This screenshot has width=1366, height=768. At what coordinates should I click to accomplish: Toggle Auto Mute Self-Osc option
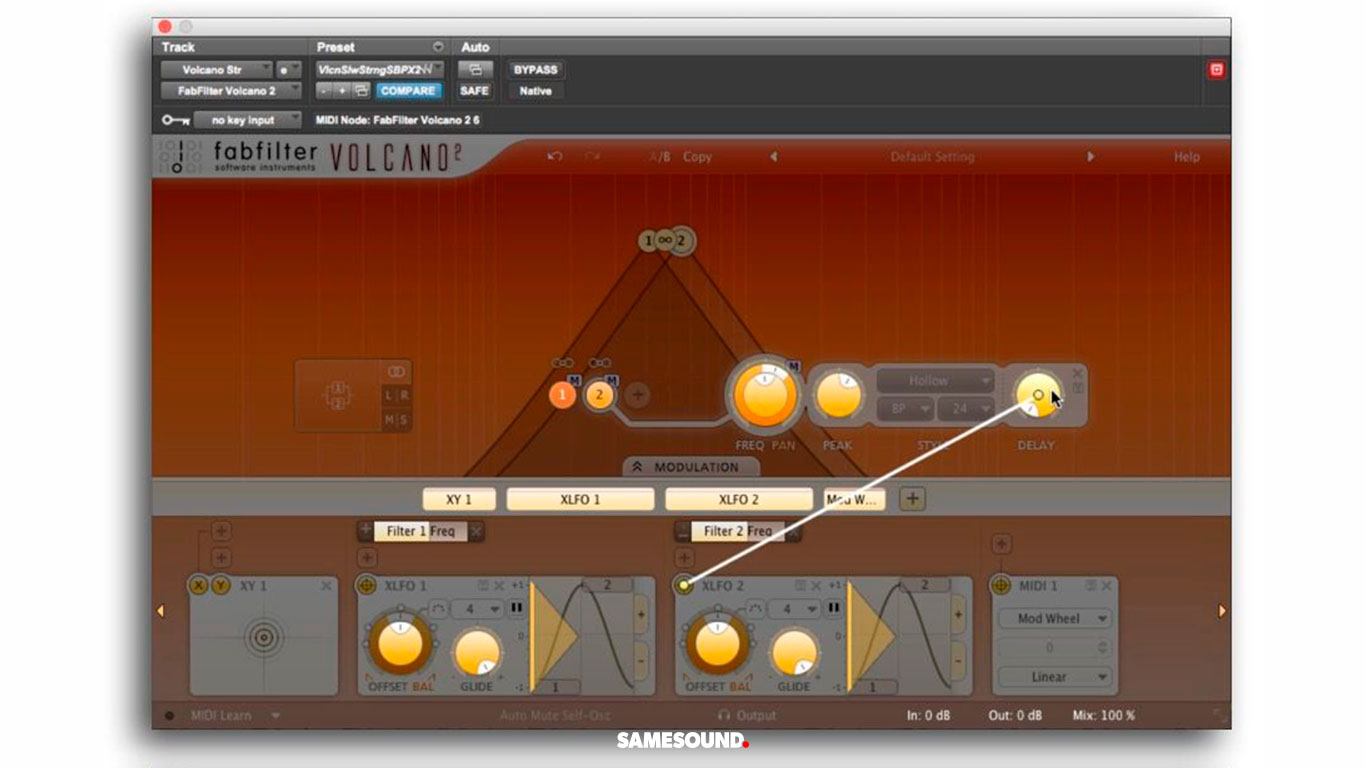click(x=555, y=716)
